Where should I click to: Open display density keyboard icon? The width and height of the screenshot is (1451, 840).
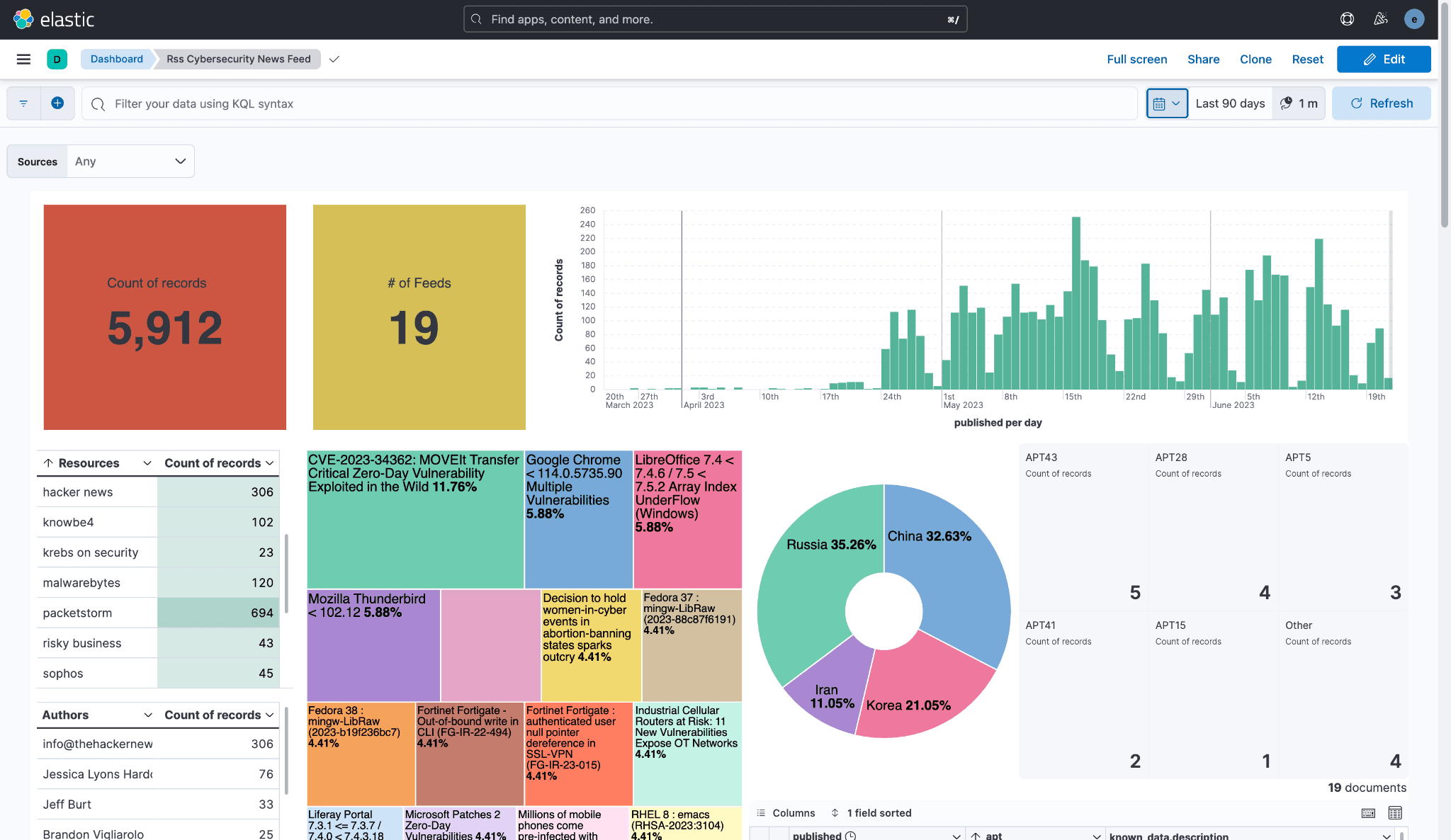coord(1368,813)
